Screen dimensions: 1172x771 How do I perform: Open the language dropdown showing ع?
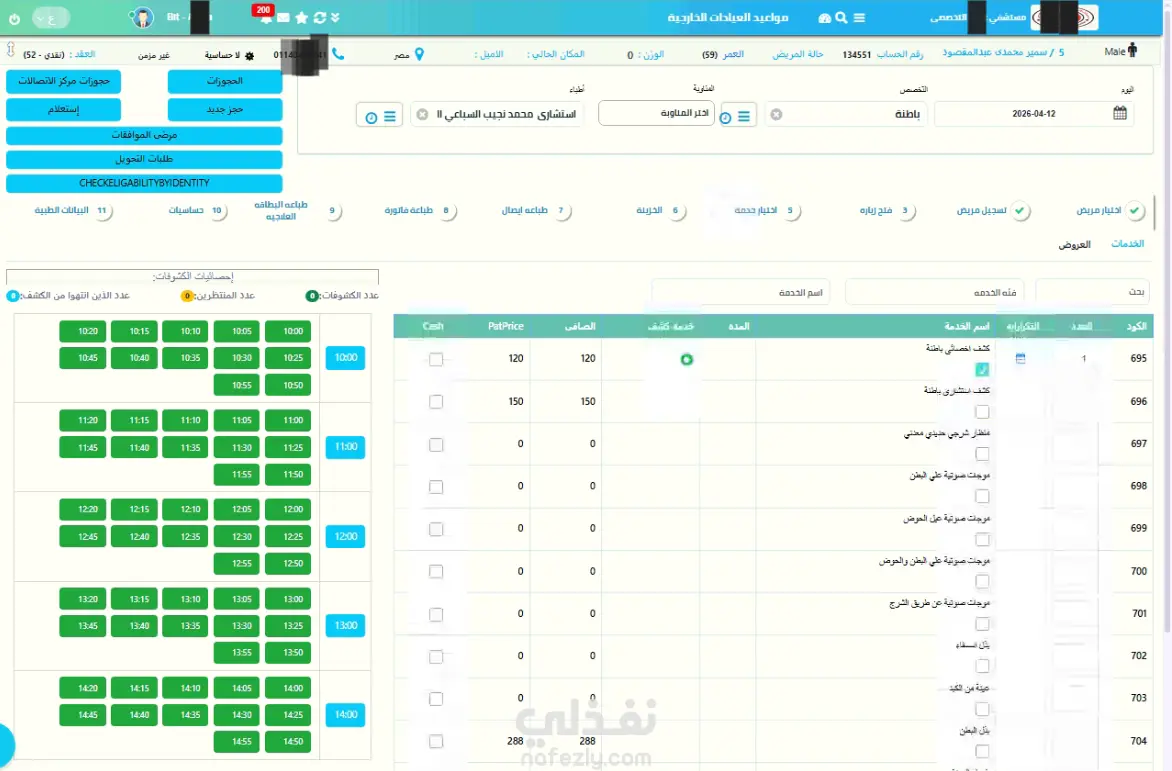pyautogui.click(x=51, y=18)
